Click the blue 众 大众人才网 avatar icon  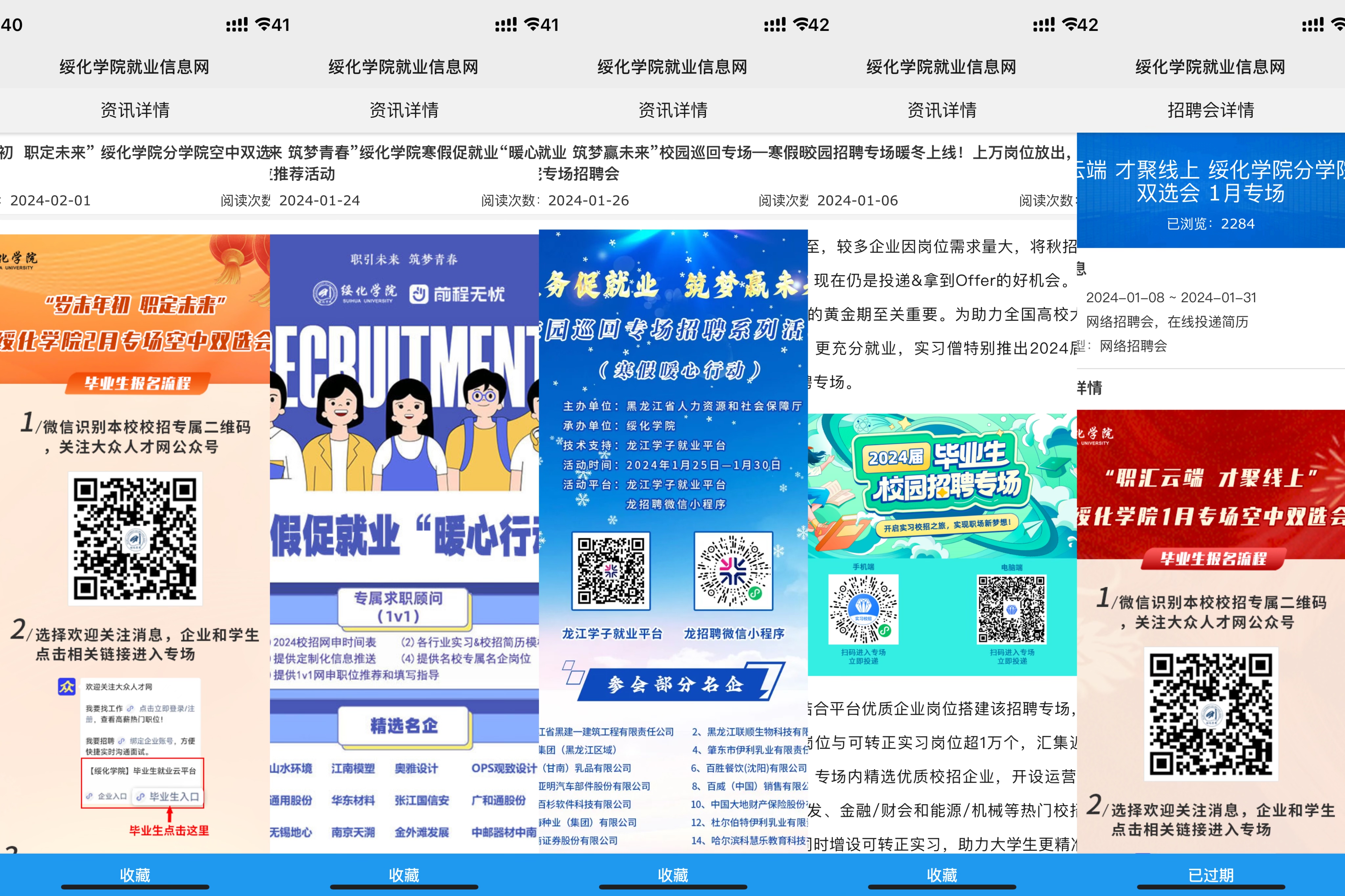67,687
